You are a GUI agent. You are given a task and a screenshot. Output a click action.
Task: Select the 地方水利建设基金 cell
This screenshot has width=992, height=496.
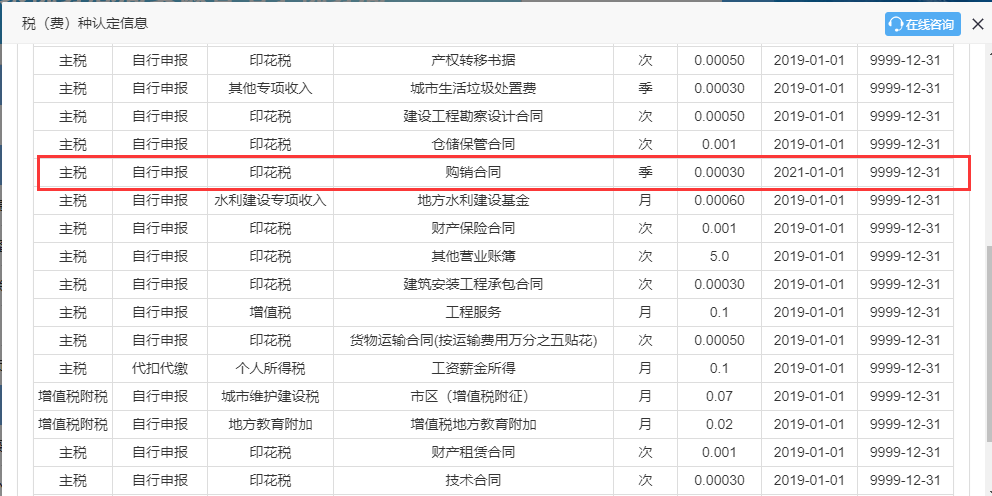click(473, 201)
